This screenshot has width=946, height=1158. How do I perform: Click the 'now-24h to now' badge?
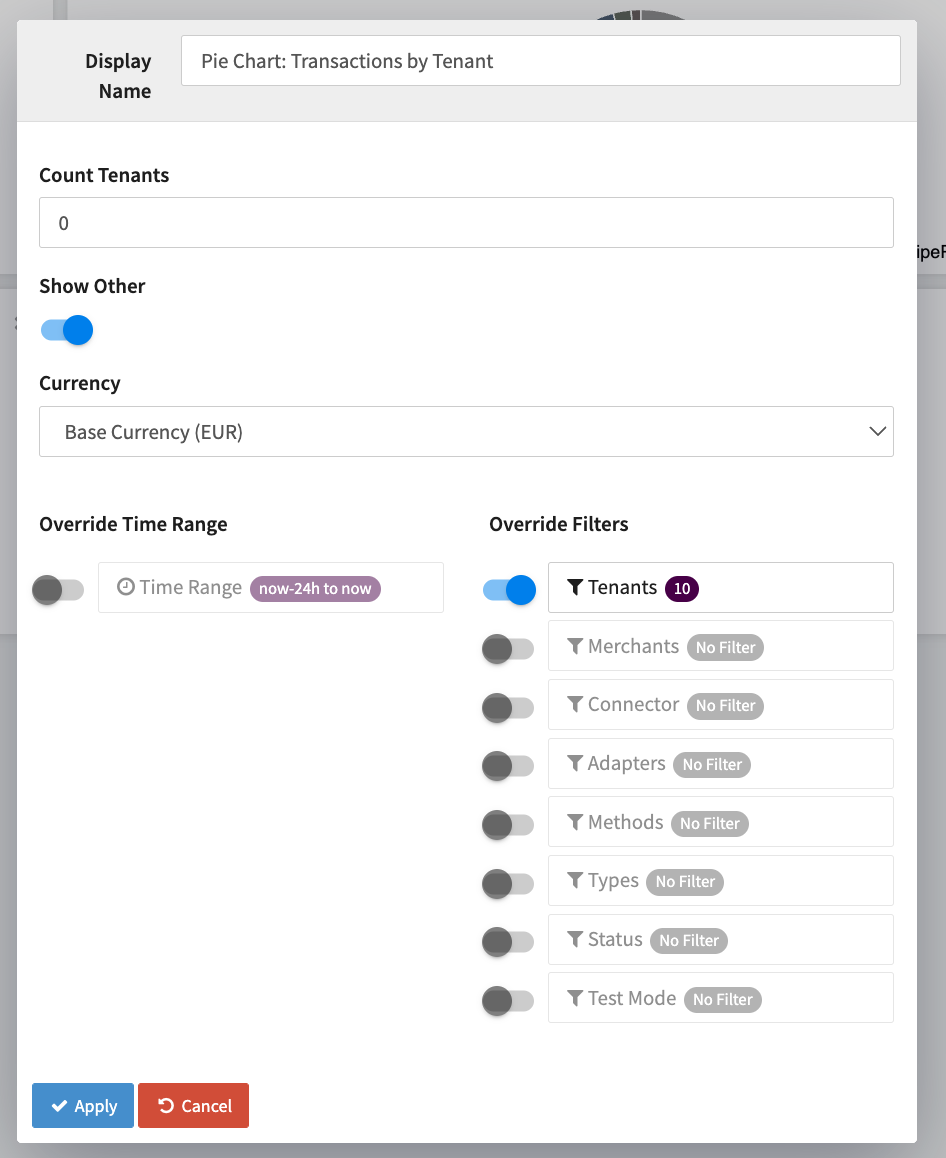[x=315, y=589]
